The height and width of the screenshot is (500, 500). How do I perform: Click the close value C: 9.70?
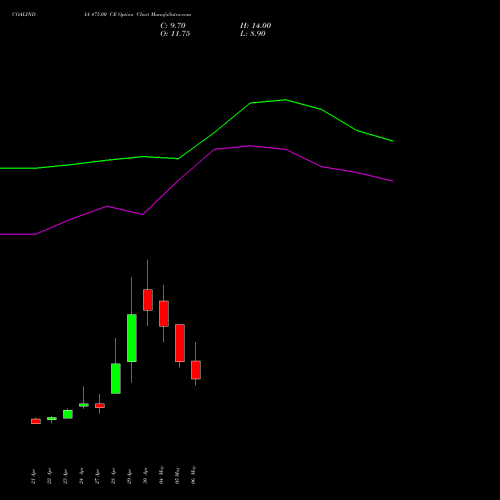[x=173, y=26]
